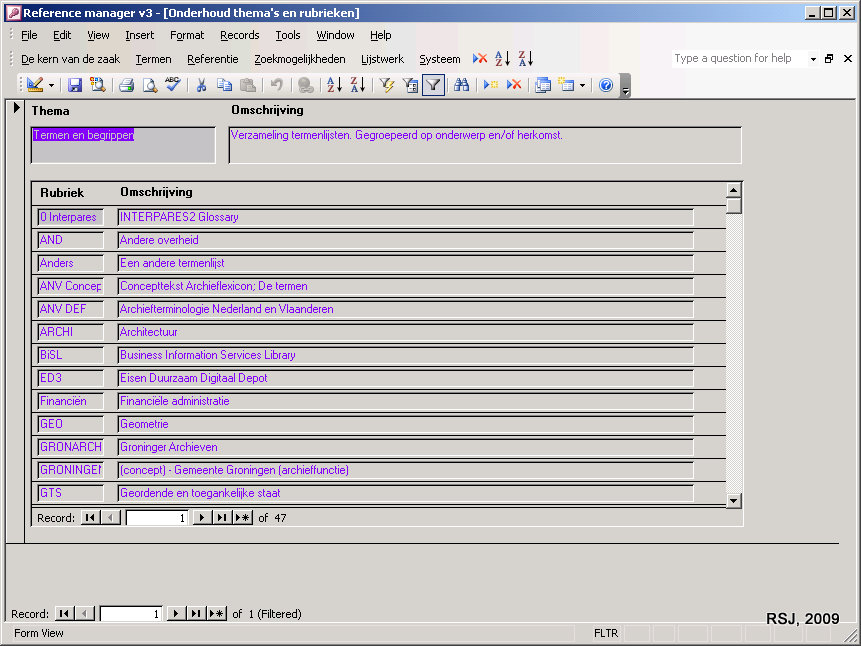Expand the New Object dropdown arrow
861x646 pixels.
tap(582, 85)
